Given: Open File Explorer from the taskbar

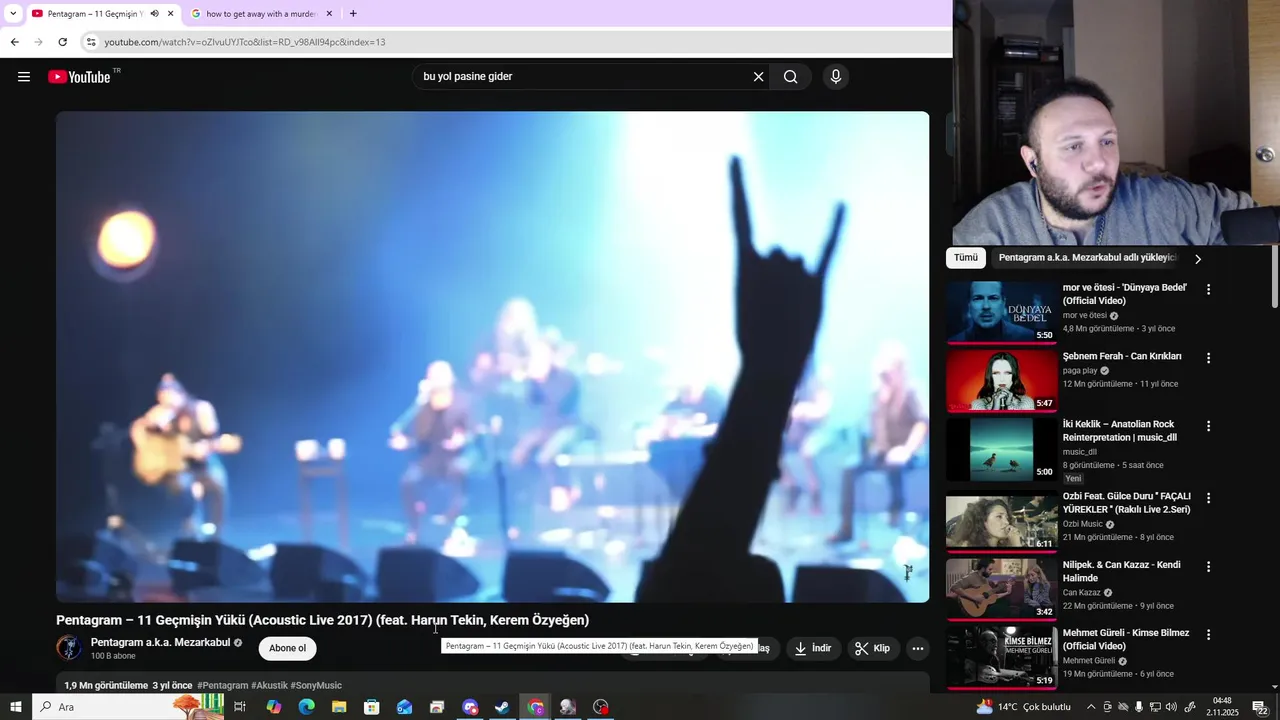Looking at the screenshot, I should [x=339, y=707].
